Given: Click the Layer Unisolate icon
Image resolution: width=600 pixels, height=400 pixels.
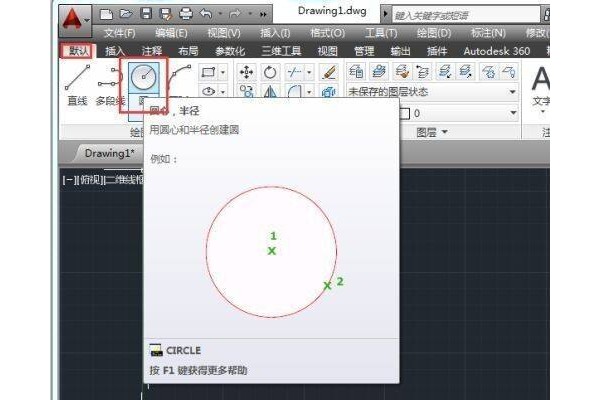Looking at the screenshot, I should click(466, 72).
